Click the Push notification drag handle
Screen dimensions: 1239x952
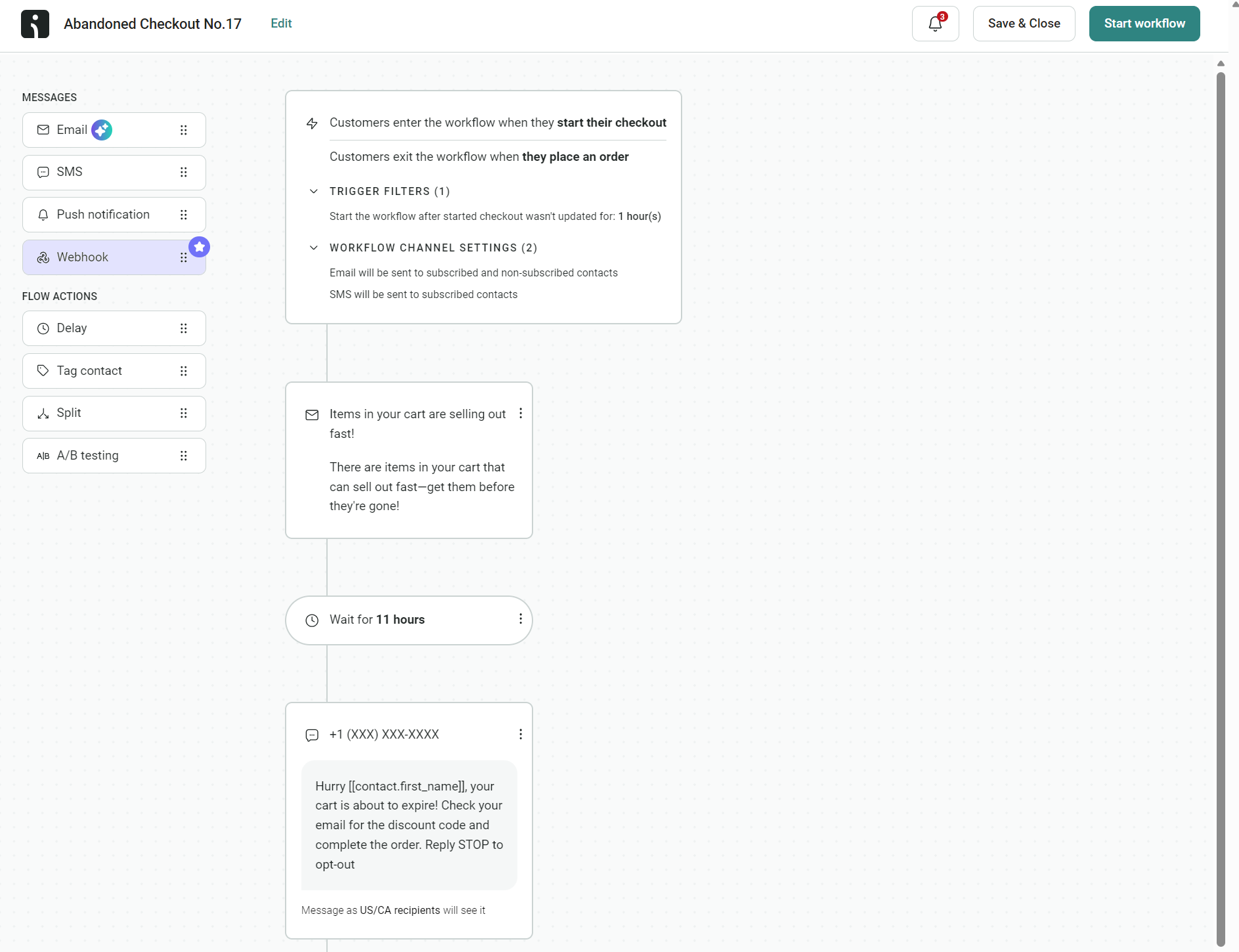click(x=184, y=215)
